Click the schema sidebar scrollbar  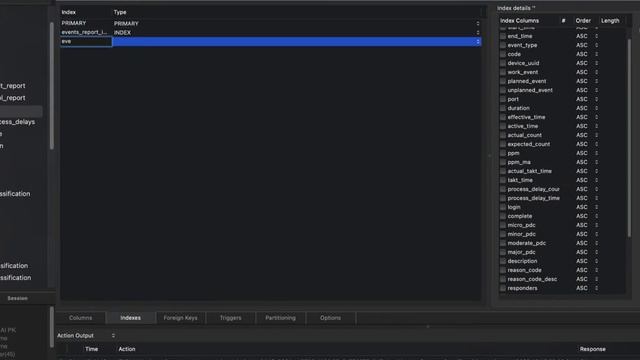(x=51, y=86)
